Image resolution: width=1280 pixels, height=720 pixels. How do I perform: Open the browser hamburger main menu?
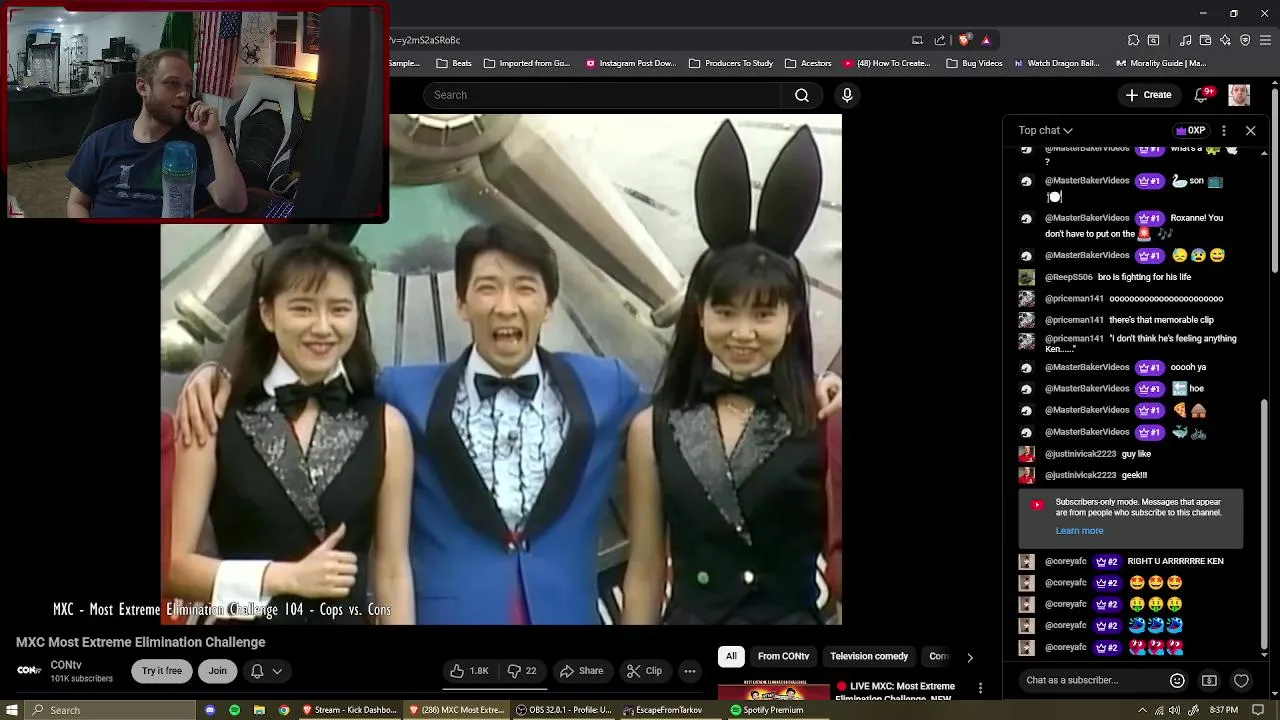[1266, 40]
